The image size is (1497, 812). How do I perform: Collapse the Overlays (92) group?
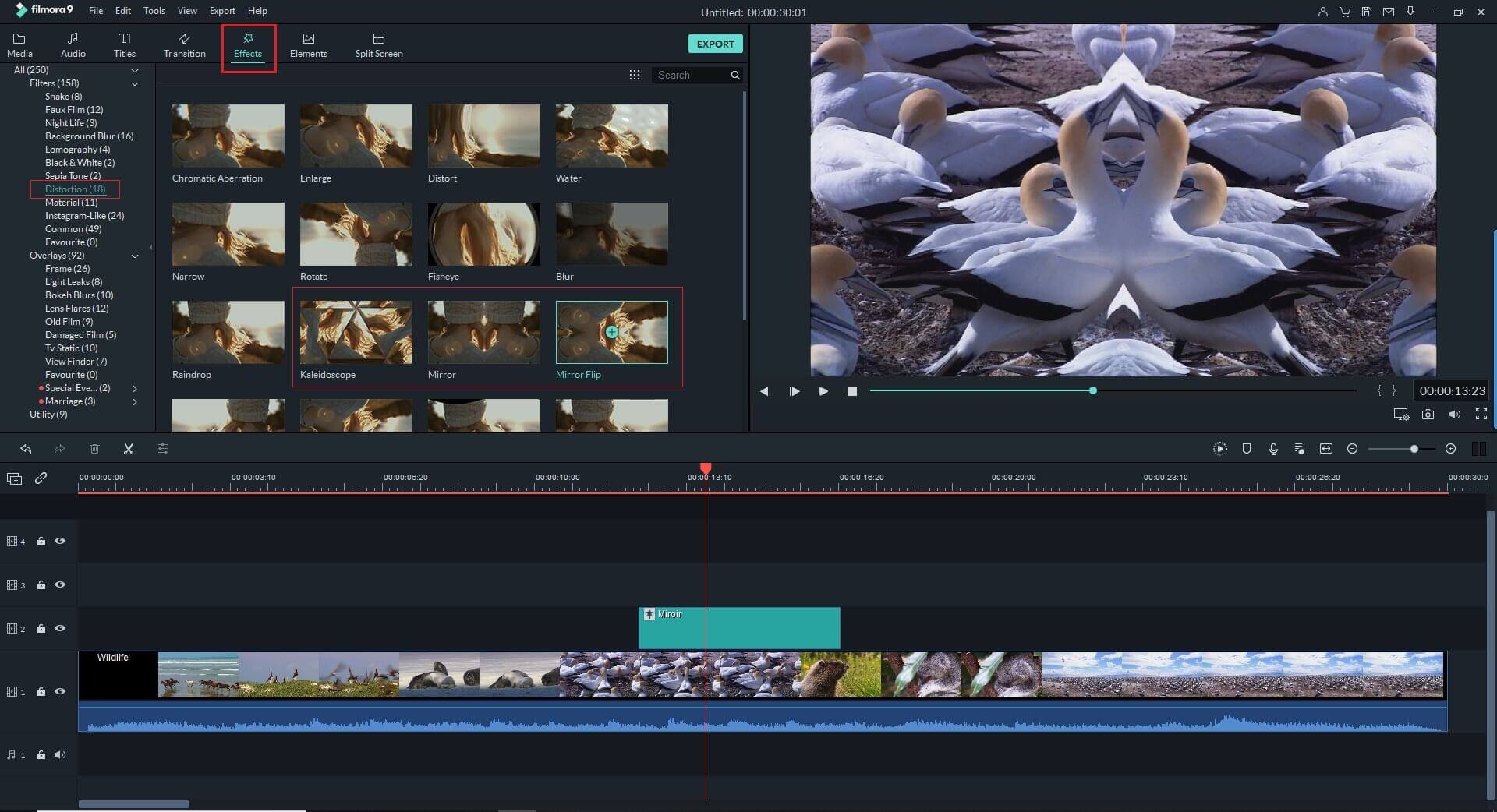point(135,256)
